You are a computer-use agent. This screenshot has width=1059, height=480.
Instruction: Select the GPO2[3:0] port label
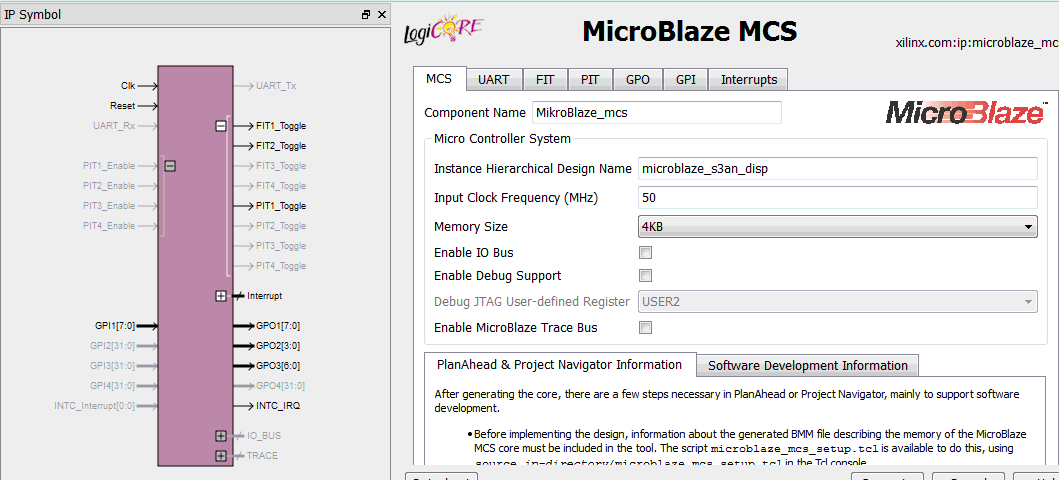point(278,346)
